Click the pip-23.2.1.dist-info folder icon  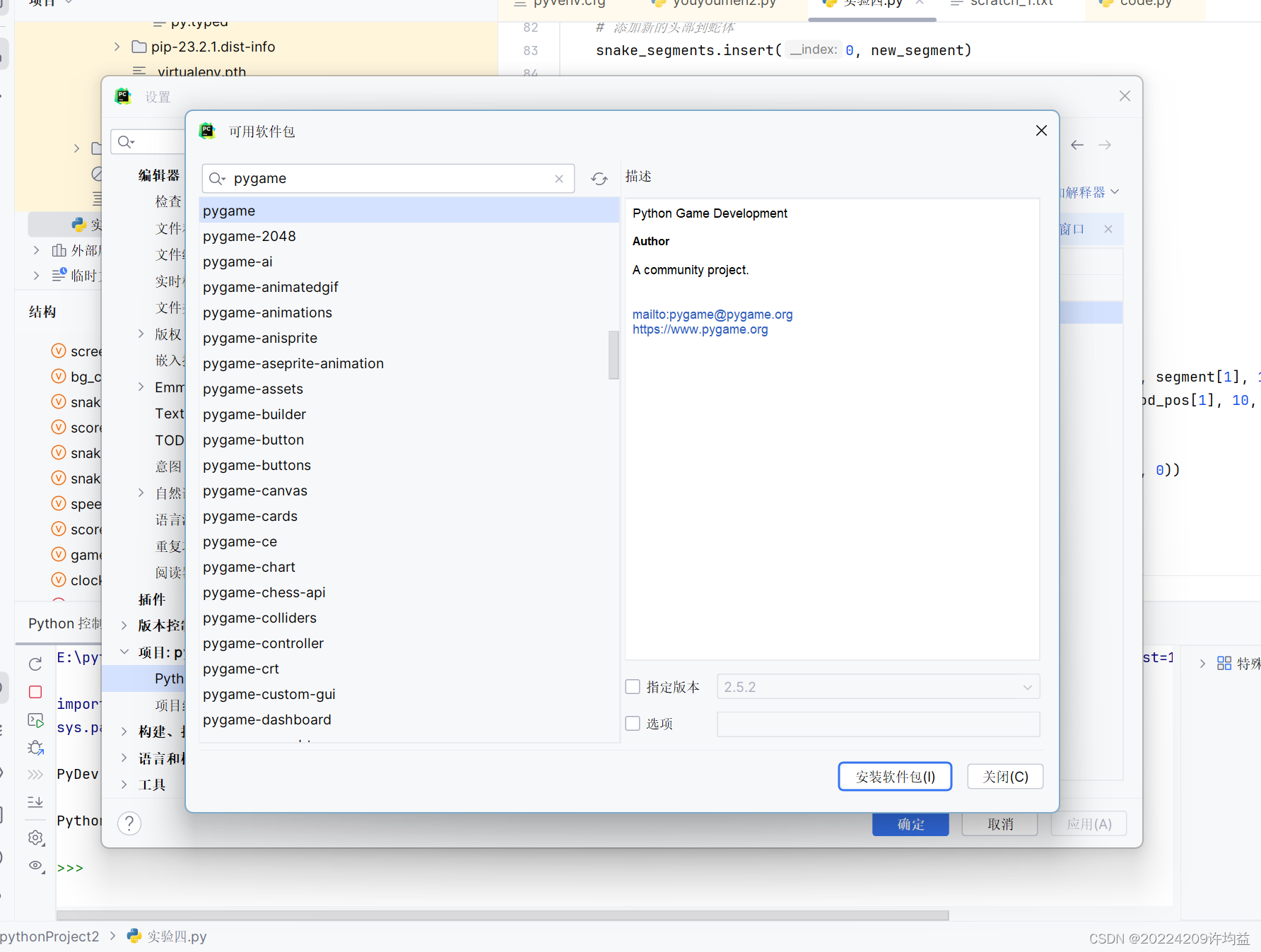(x=139, y=47)
